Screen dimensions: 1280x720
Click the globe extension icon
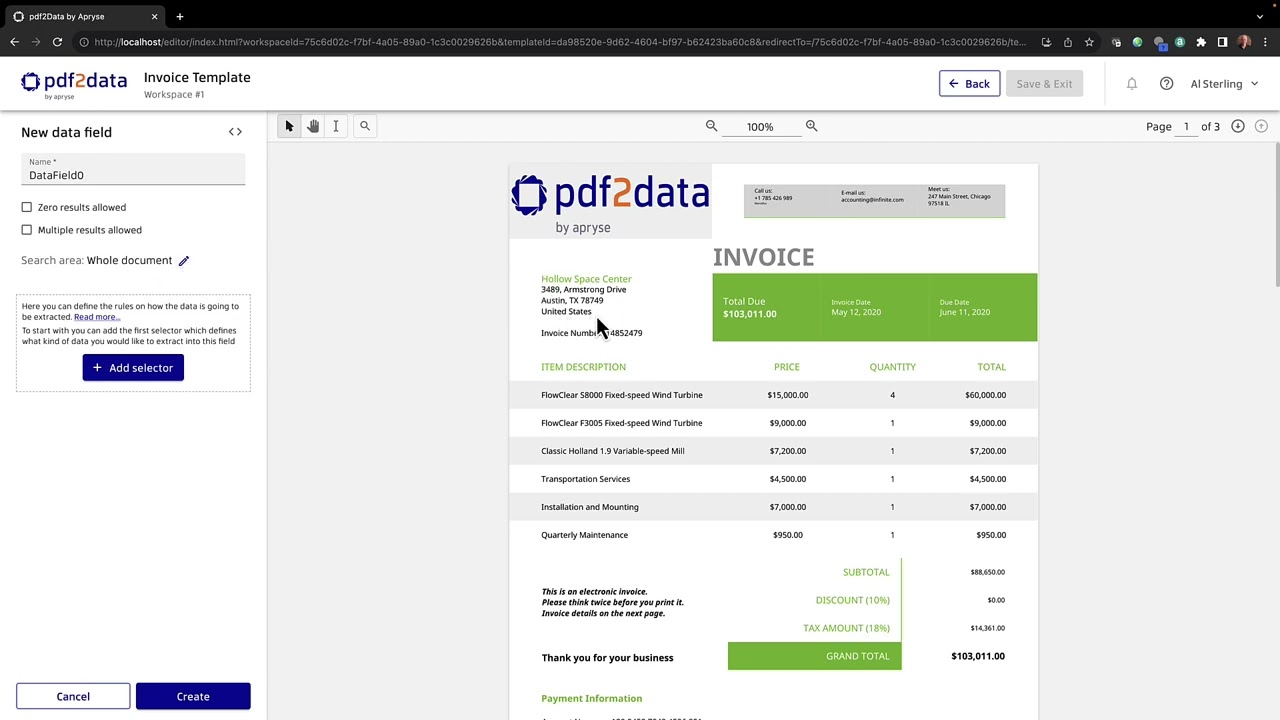[1137, 42]
